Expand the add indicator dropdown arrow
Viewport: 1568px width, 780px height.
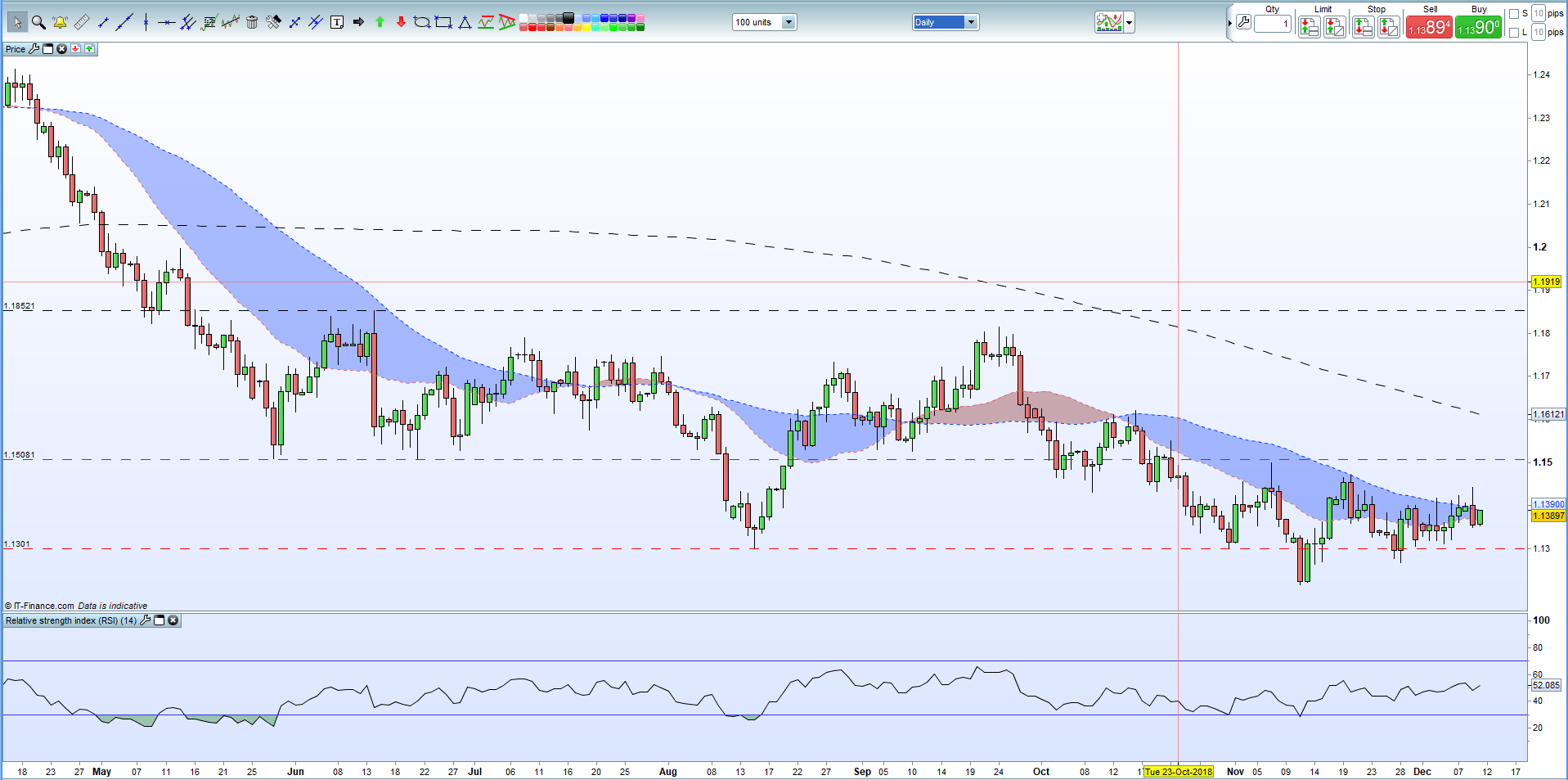point(1130,22)
